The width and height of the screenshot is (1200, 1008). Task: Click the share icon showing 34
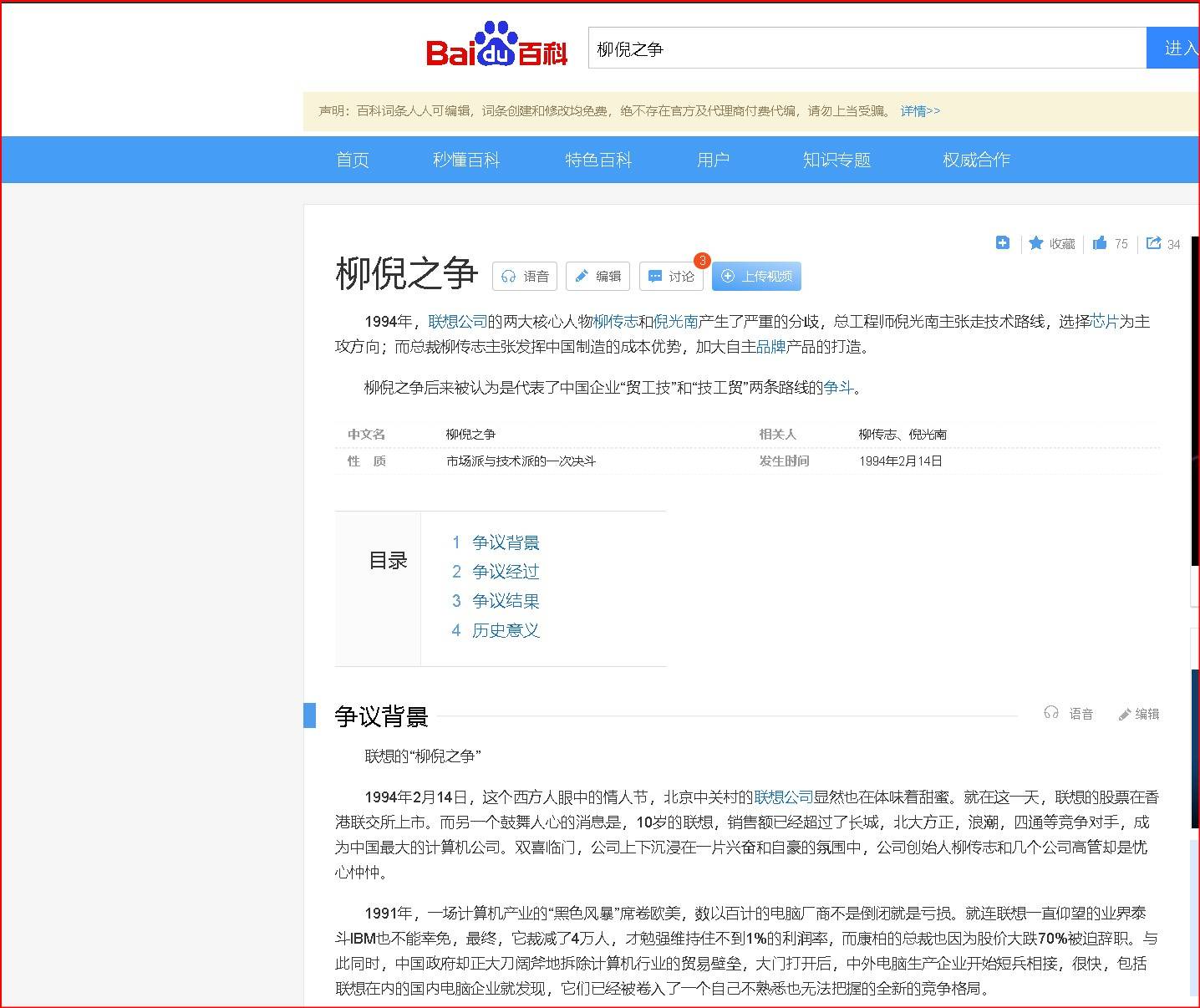(1154, 242)
